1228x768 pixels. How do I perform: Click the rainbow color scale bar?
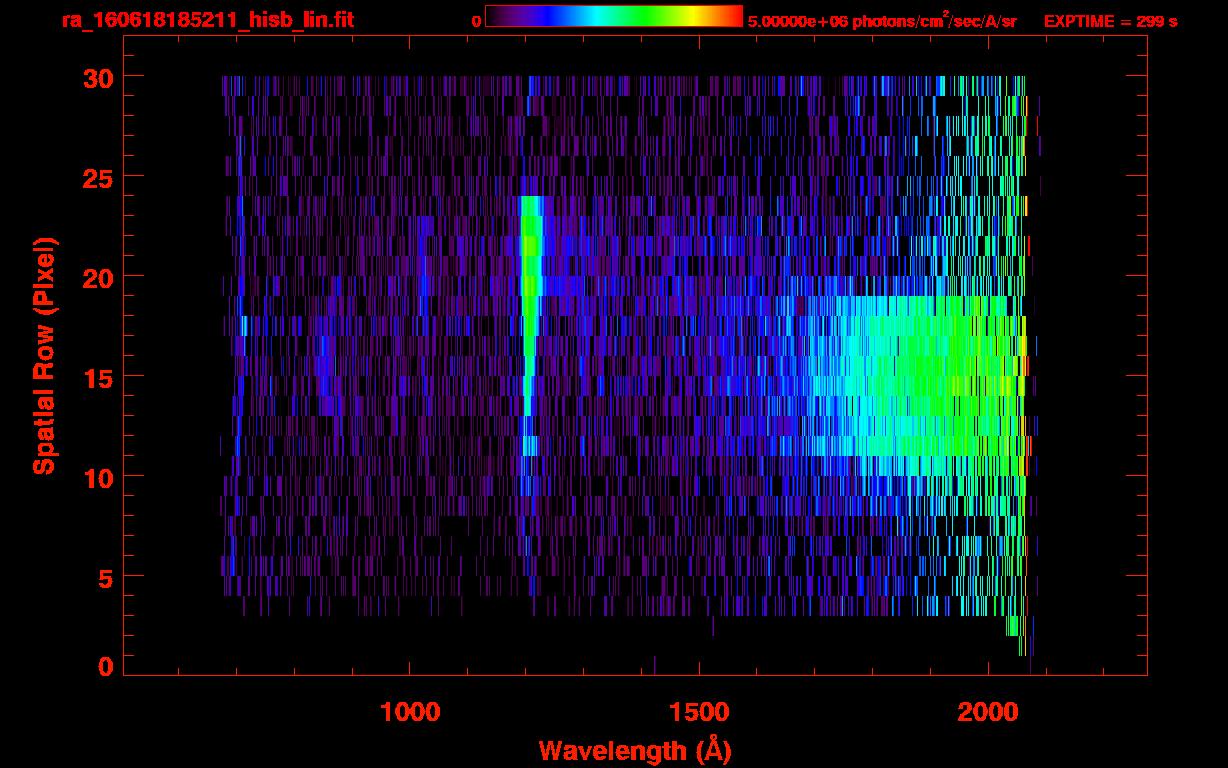pos(613,16)
